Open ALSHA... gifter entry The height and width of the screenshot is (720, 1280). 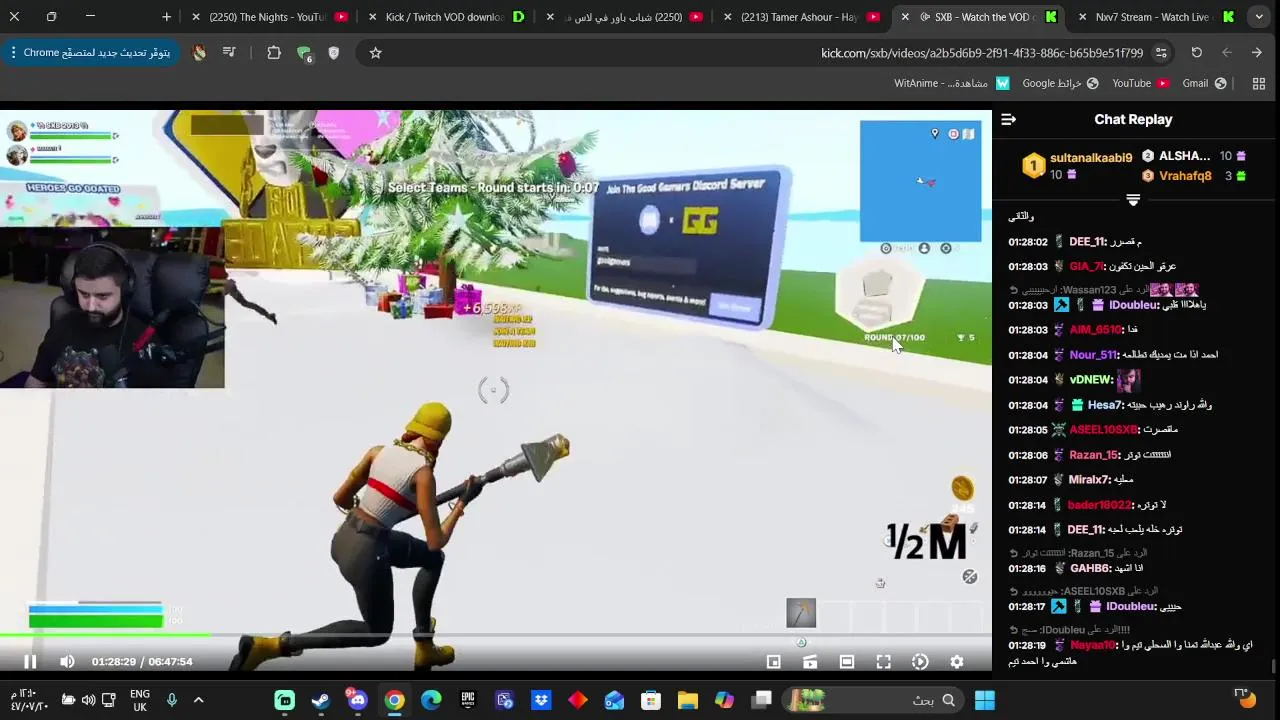coord(1195,156)
